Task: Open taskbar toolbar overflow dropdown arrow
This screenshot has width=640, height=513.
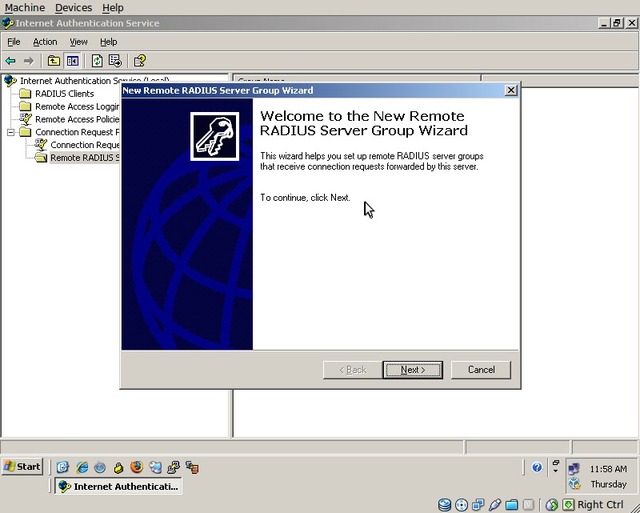Action: (555, 469)
